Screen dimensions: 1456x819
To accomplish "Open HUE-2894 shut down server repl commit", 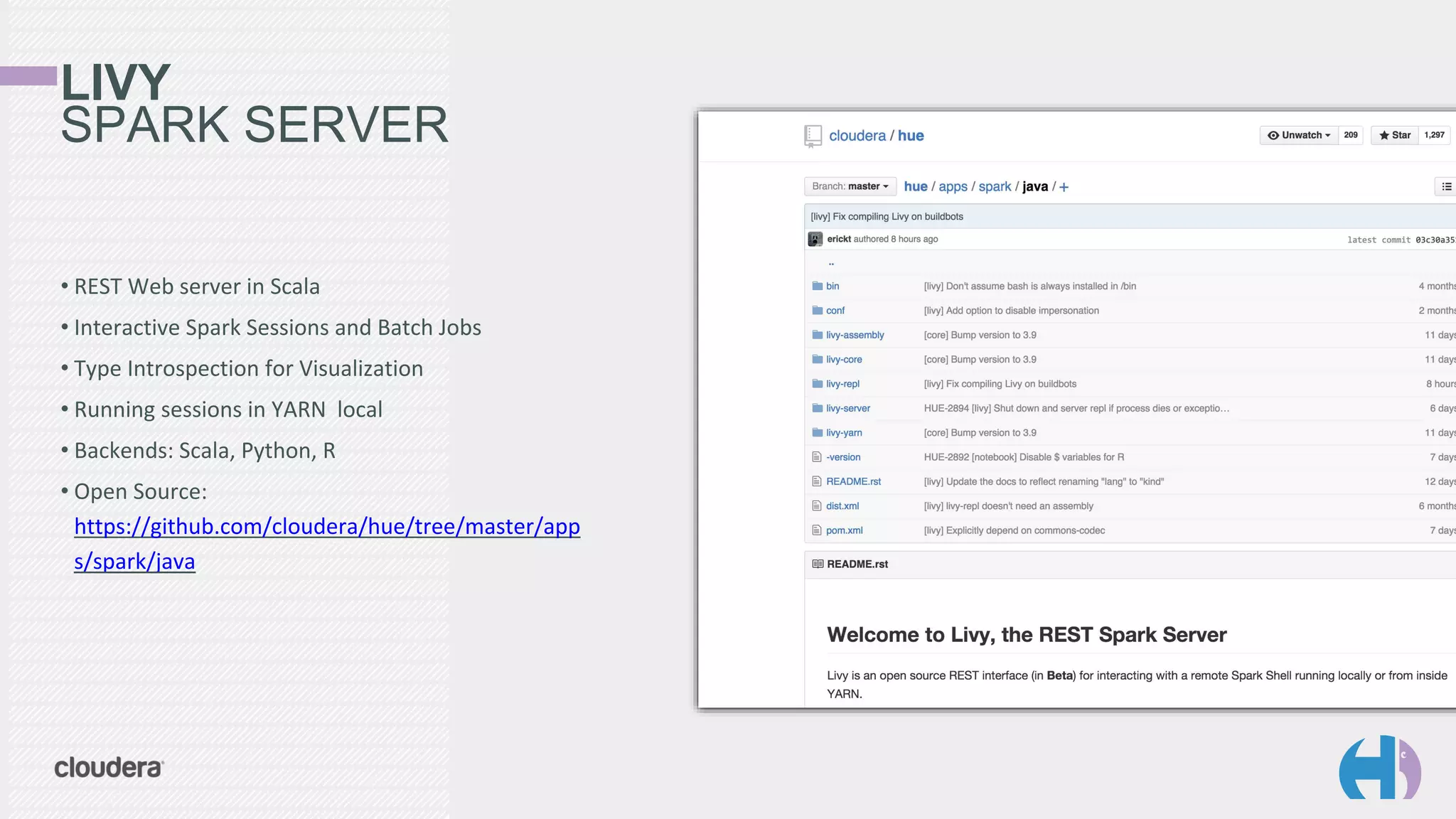I will 1076,408.
